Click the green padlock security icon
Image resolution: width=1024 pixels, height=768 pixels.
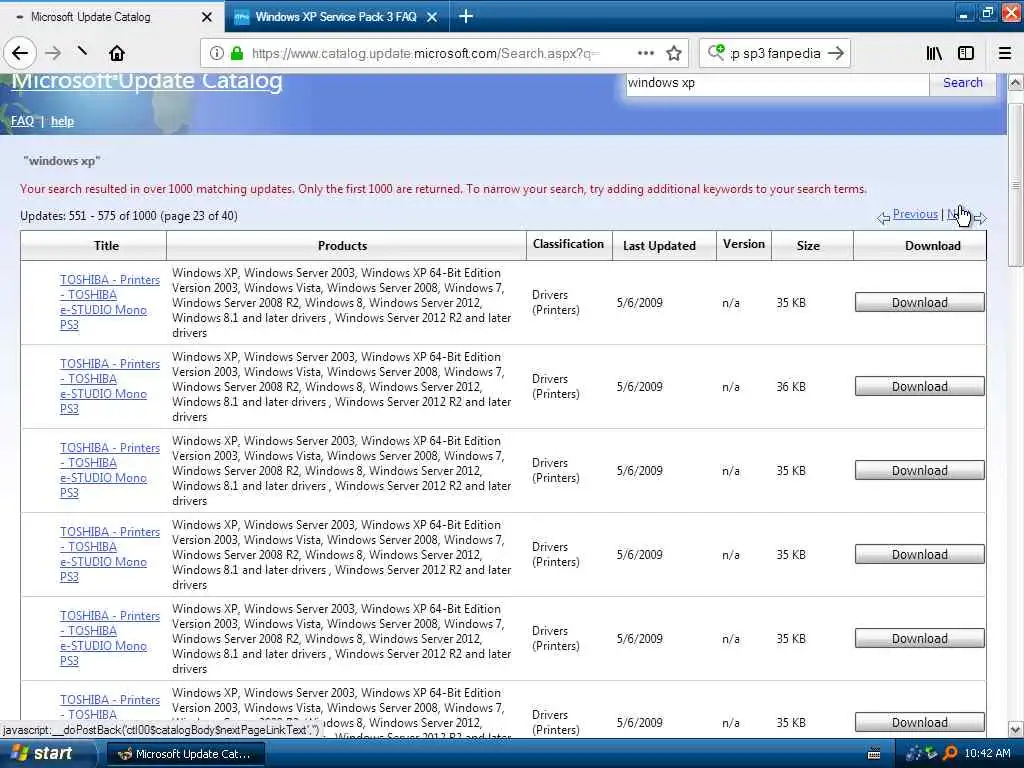click(237, 53)
